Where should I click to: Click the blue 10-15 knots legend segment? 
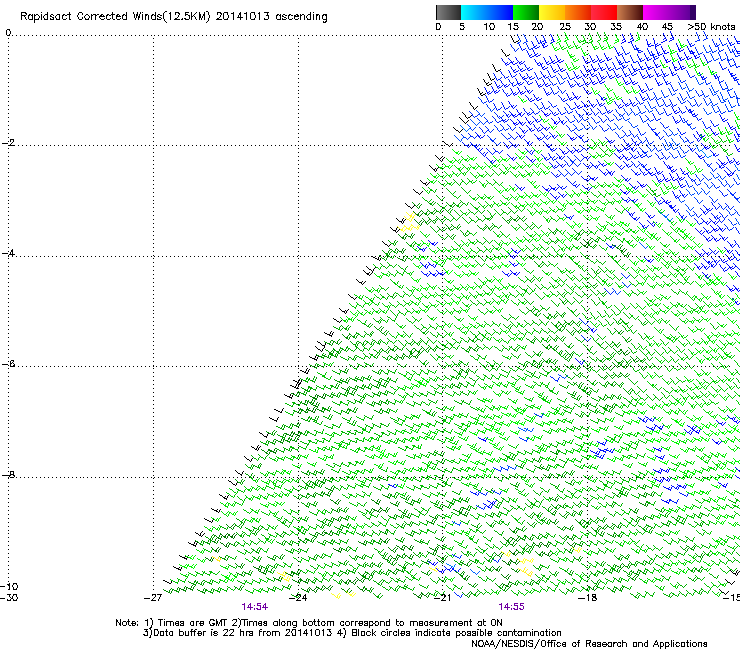click(500, 12)
